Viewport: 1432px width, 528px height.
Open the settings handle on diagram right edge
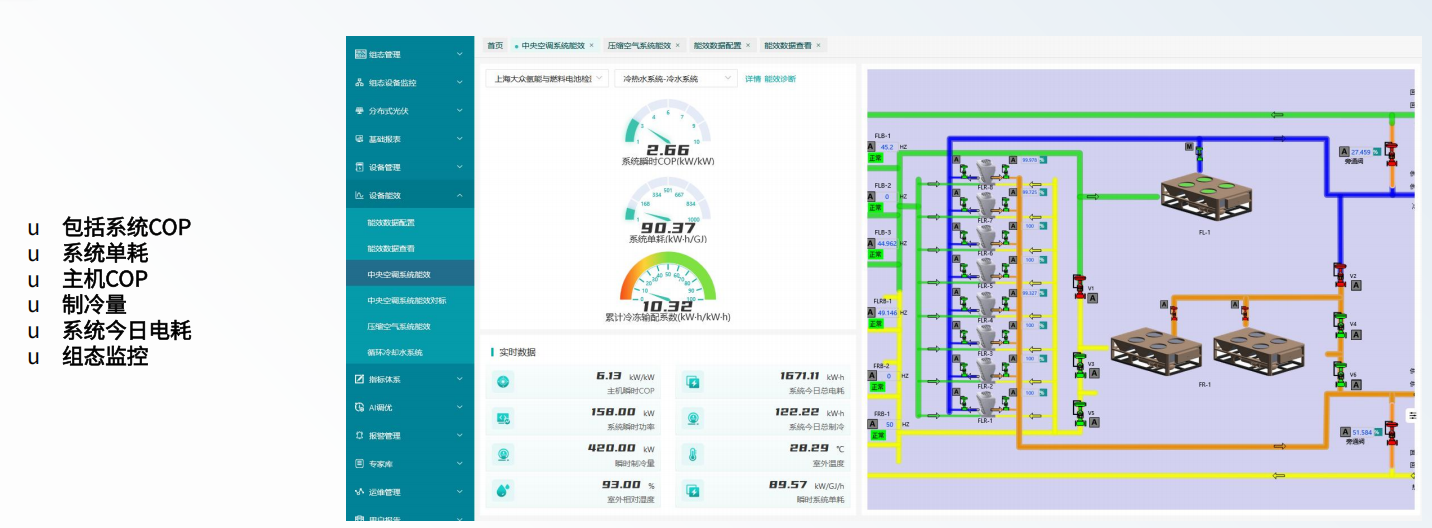coord(1412,415)
